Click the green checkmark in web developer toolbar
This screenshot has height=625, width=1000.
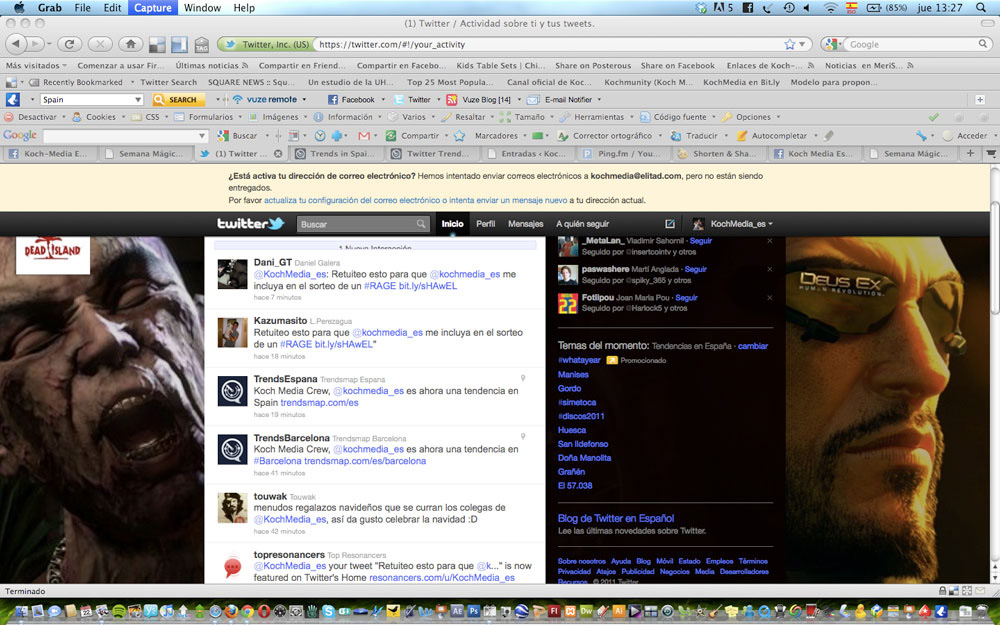coord(934,117)
